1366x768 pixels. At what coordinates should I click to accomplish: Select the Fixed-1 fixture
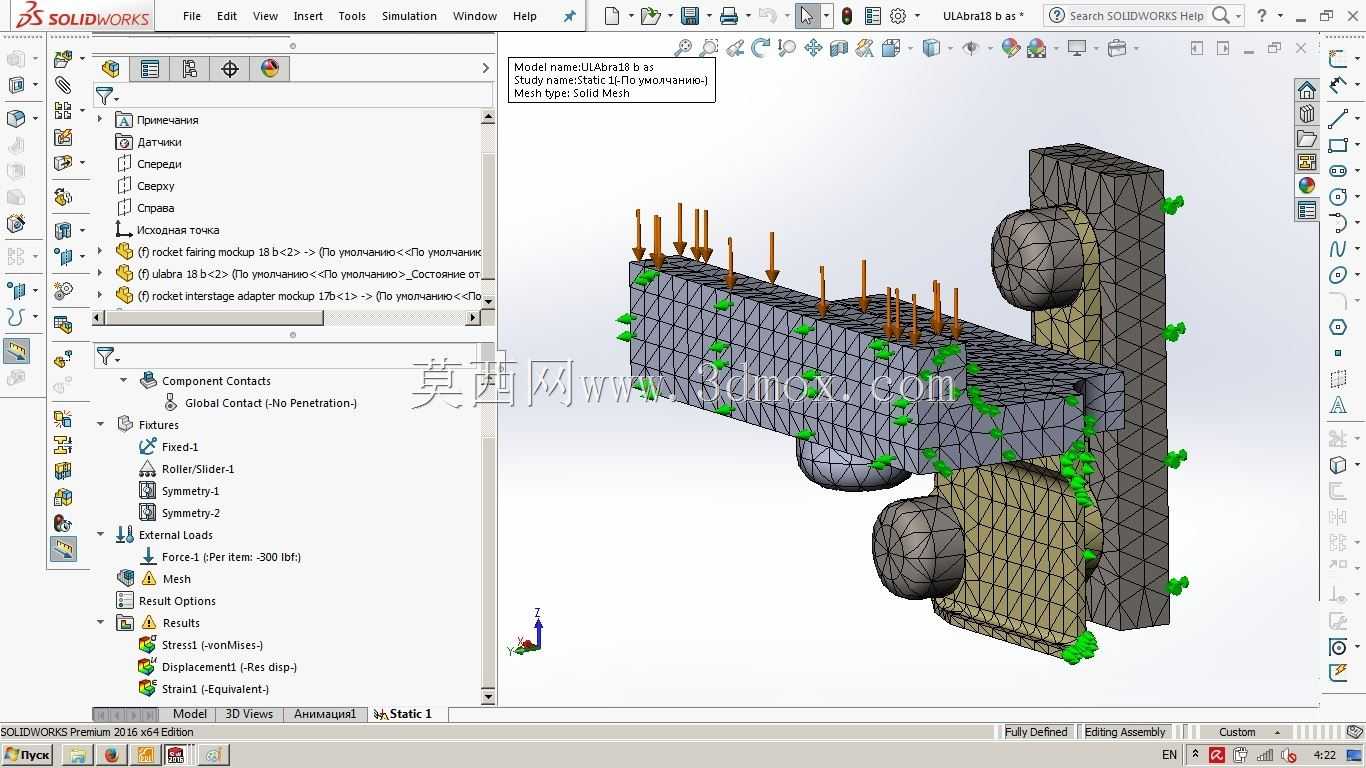tap(180, 447)
